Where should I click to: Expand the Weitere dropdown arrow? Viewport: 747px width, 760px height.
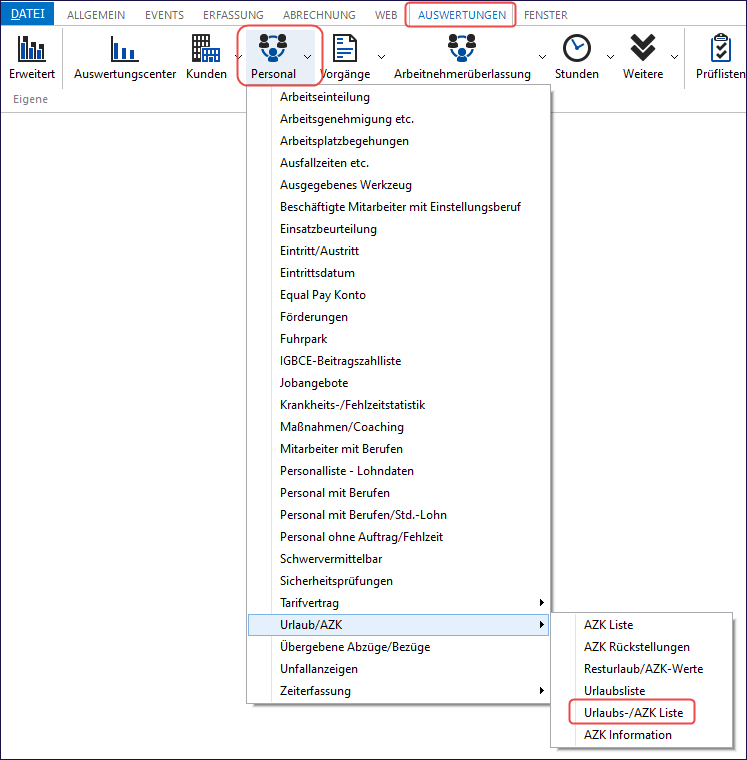(674, 57)
